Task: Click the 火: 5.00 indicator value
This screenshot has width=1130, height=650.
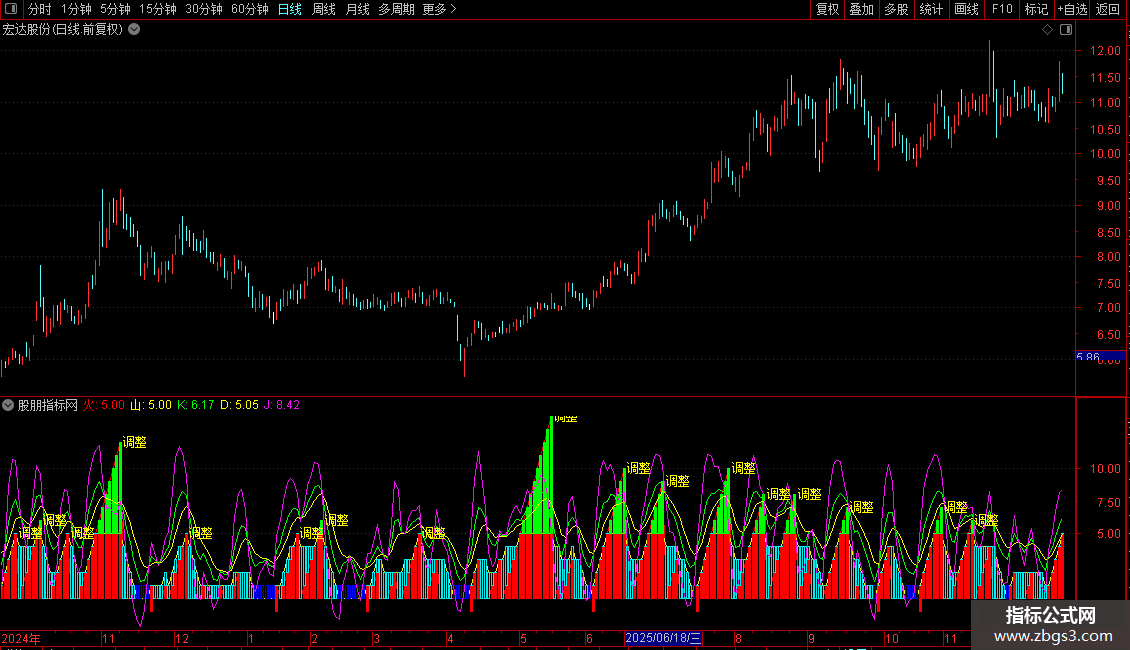Action: [x=104, y=405]
